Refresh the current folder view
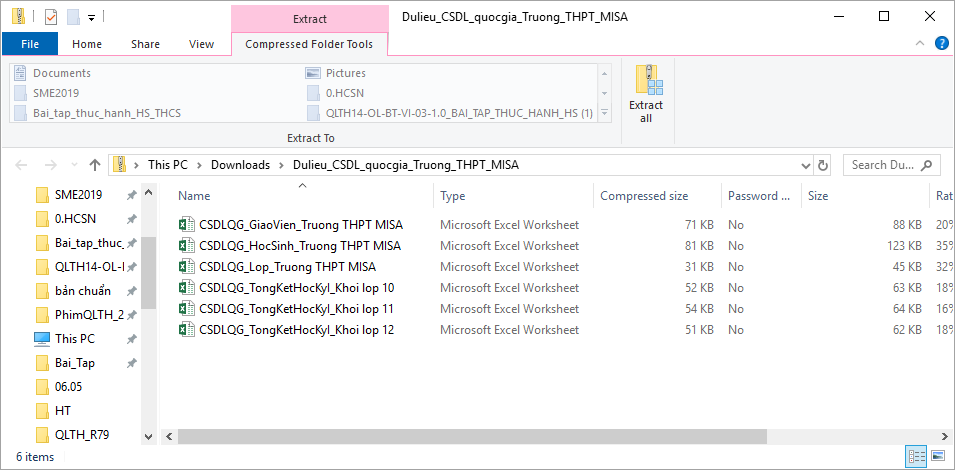Viewport: 955px width, 470px height. click(823, 165)
